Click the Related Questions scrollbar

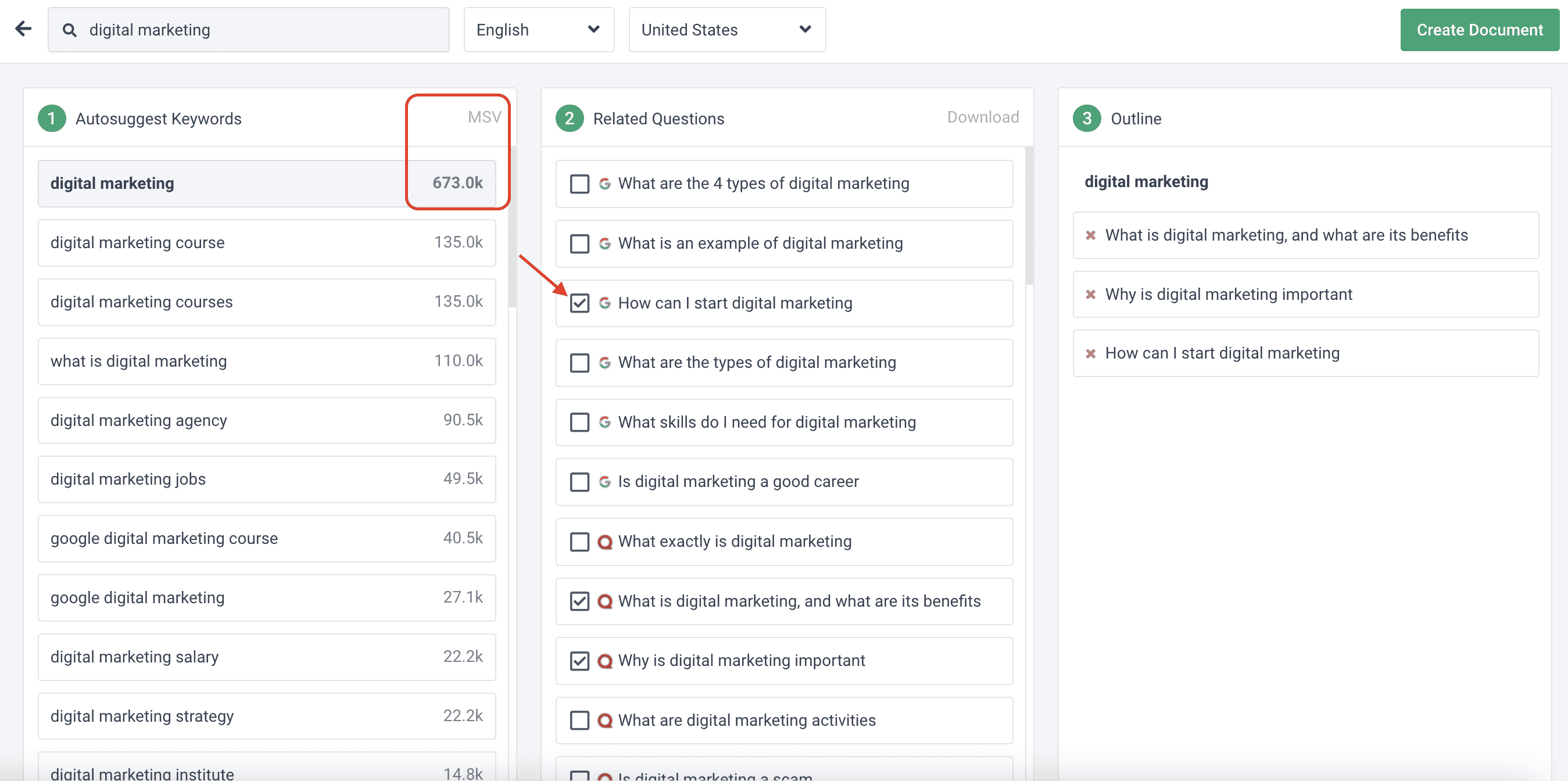point(1029,216)
